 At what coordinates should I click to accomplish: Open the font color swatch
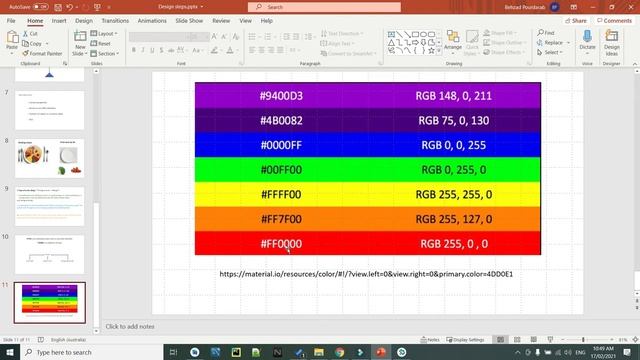pos(230,50)
